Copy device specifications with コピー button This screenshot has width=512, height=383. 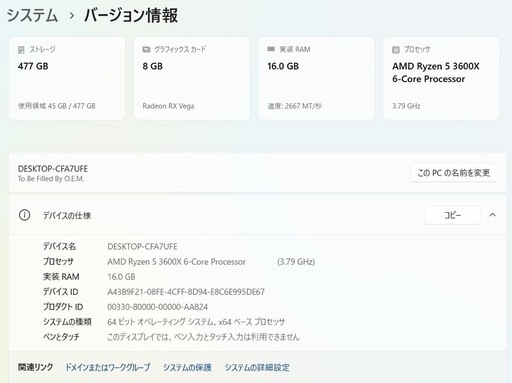tap(452, 215)
